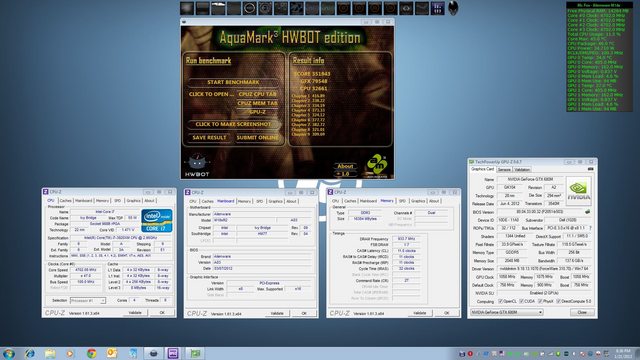Launch Internet Explorer from taskbar
This screenshot has height=360, width=640.
click(x=30, y=353)
